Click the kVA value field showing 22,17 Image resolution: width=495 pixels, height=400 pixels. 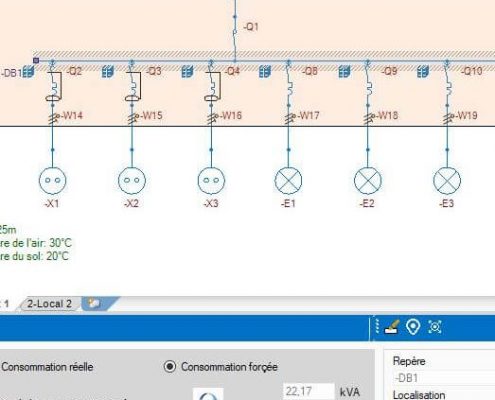click(309, 391)
